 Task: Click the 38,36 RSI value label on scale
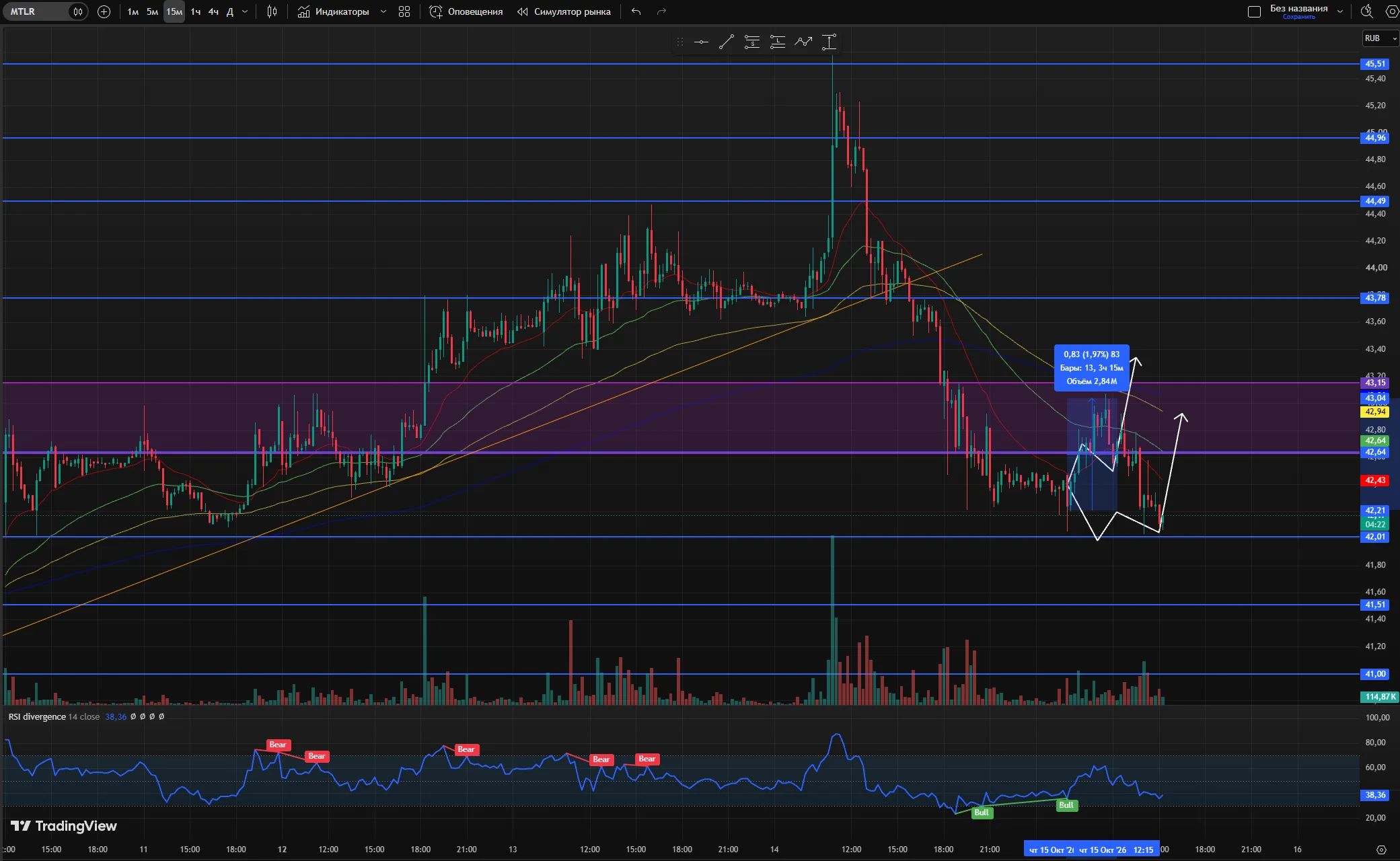pyautogui.click(x=1375, y=795)
